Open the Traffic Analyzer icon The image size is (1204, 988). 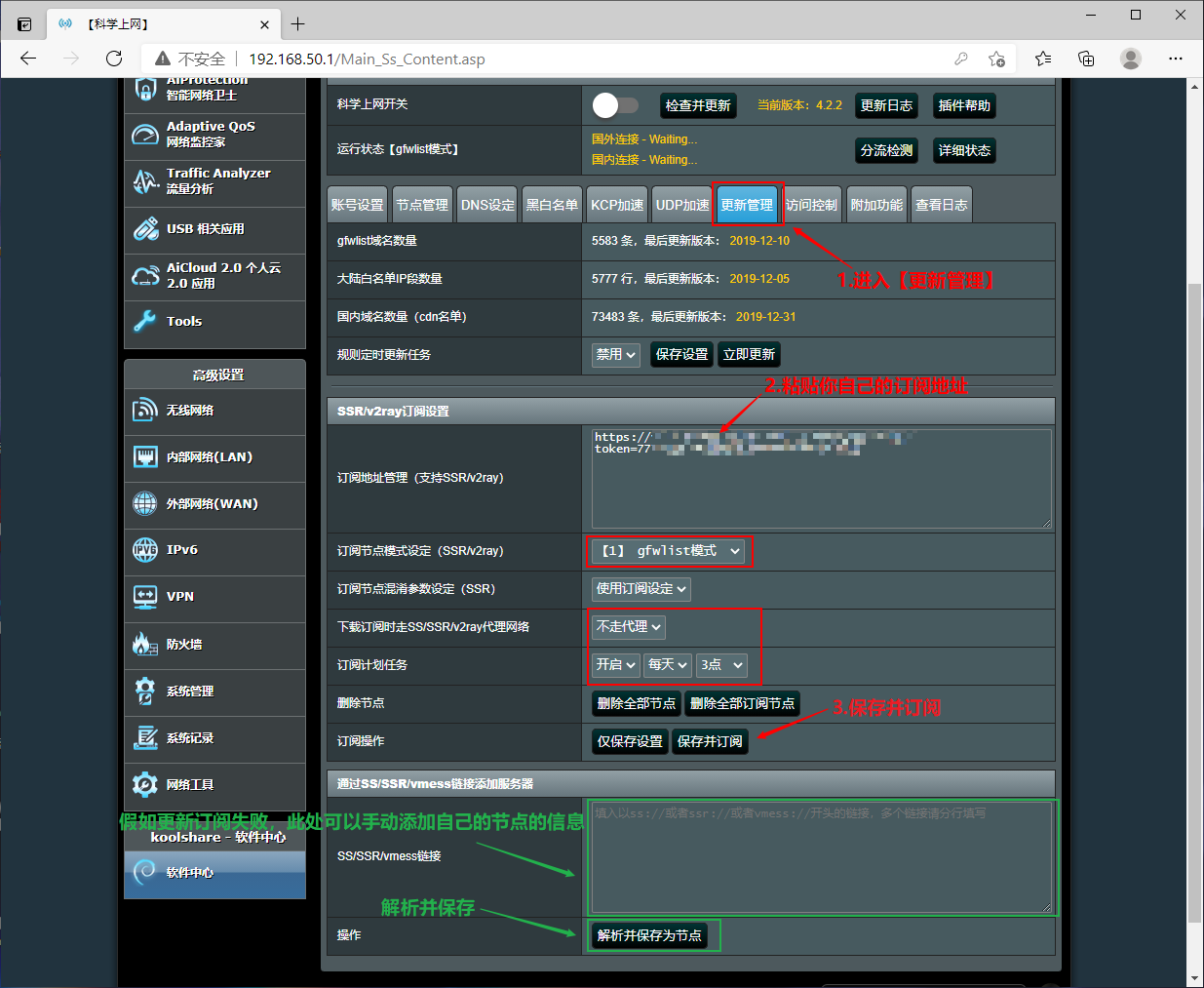(x=145, y=181)
